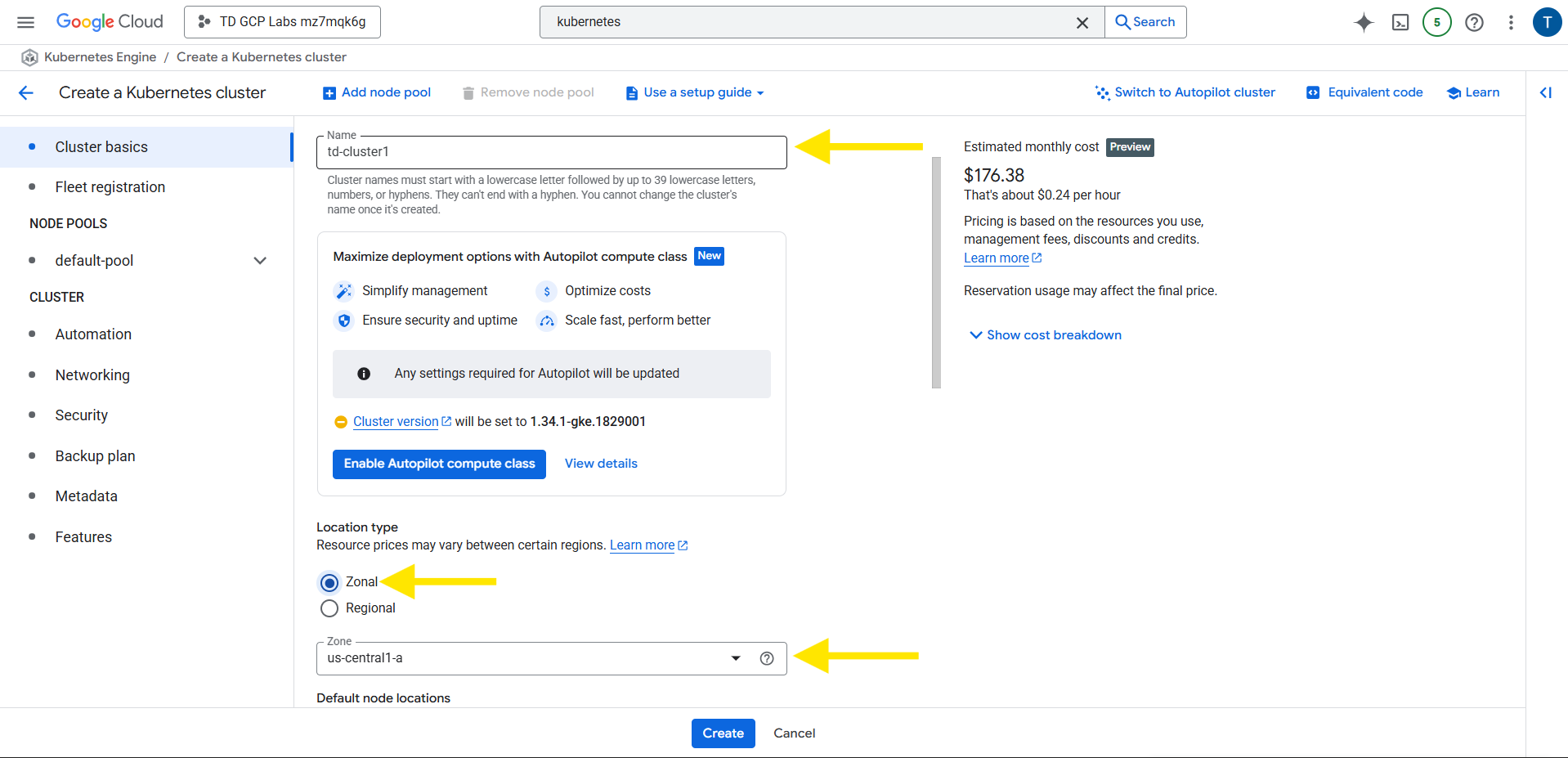Open the notifications badge showing 5
This screenshot has height=758, width=1568.
[x=1436, y=22]
